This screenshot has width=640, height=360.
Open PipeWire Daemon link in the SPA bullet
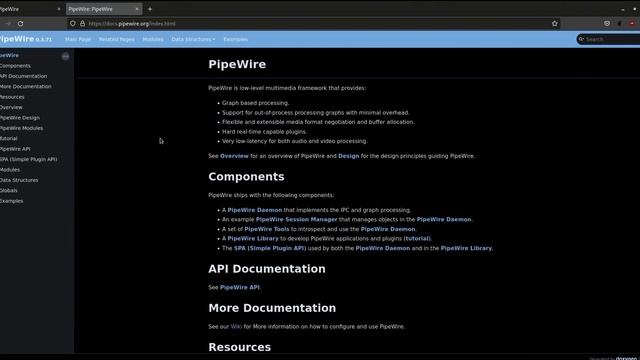coord(383,248)
